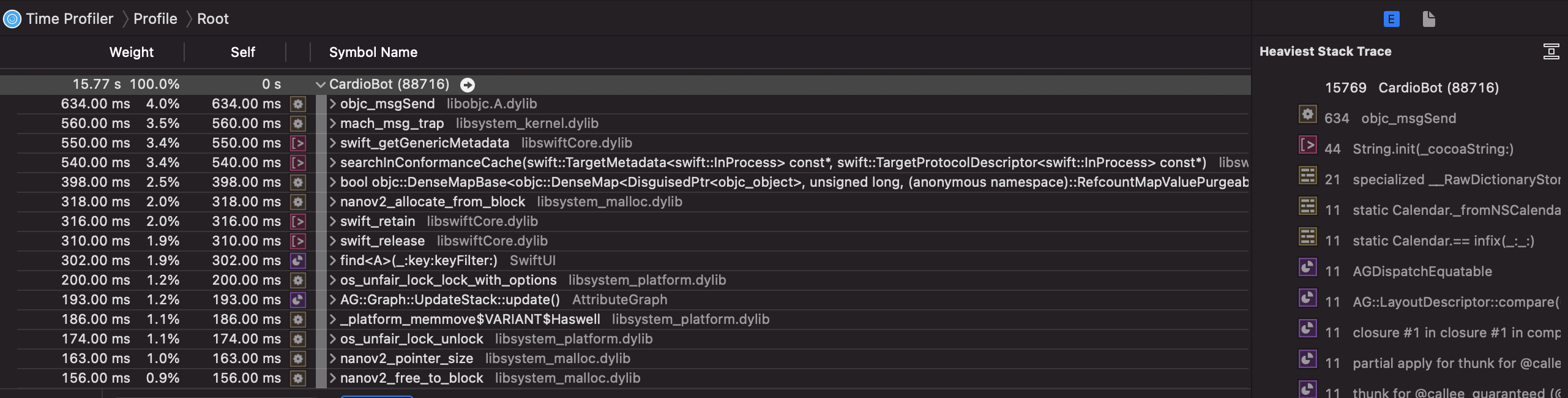
Task: Select the os_unfair_lock_lock_with_options symbol name
Action: (449, 280)
